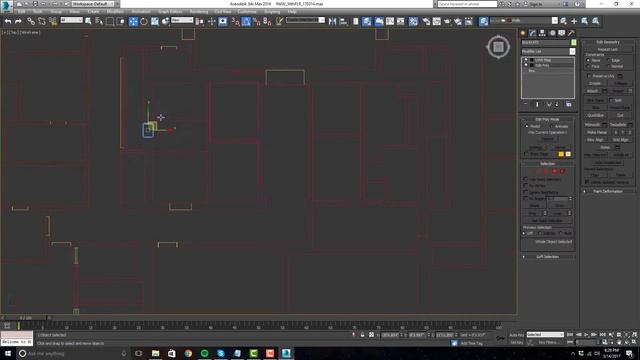This screenshot has height=360, width=640.
Task: Switch to the Hierarchy command panel tab
Action: tap(542, 33)
